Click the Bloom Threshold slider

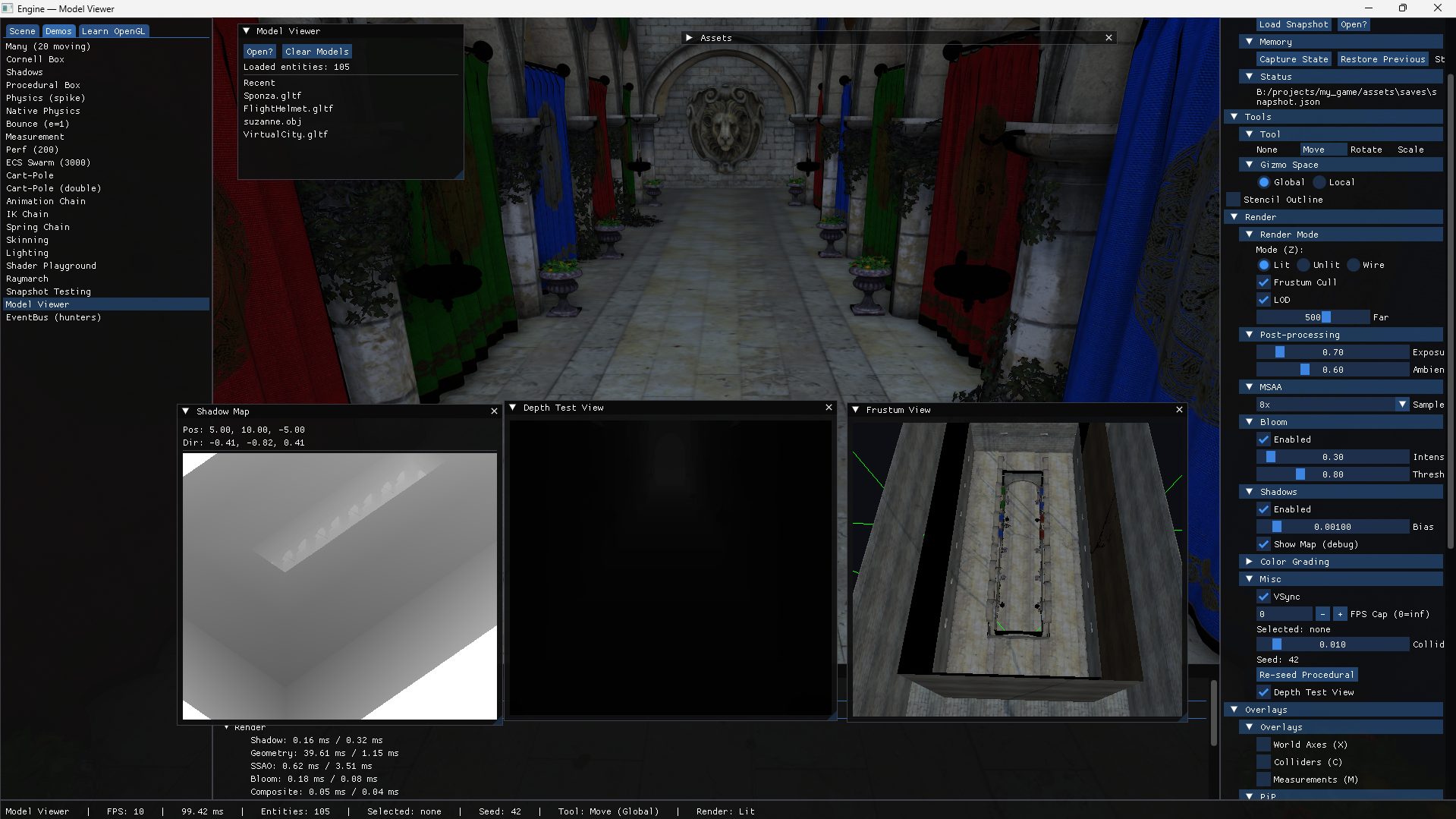tap(1332, 474)
